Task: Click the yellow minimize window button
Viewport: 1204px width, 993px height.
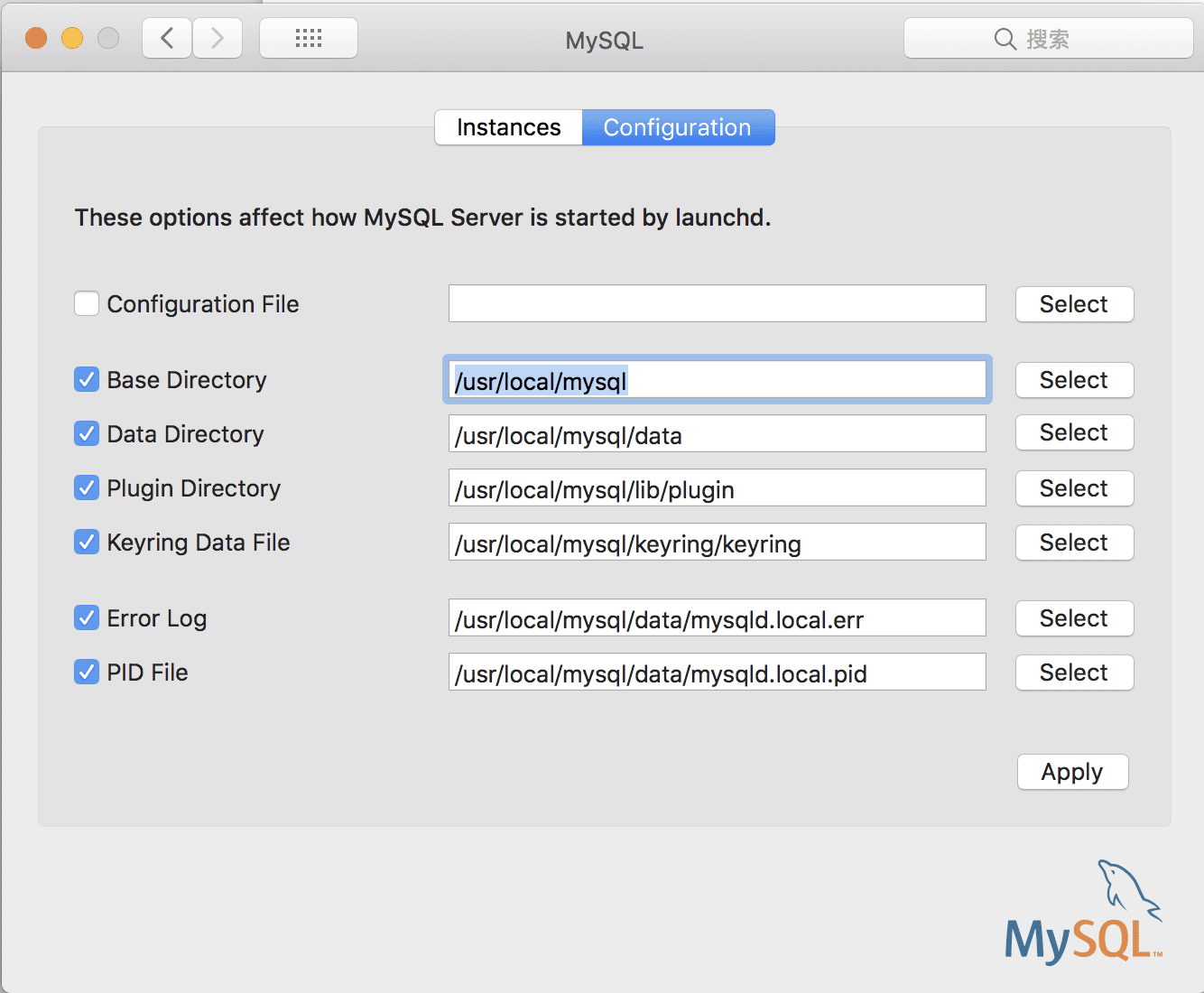Action: tap(72, 39)
